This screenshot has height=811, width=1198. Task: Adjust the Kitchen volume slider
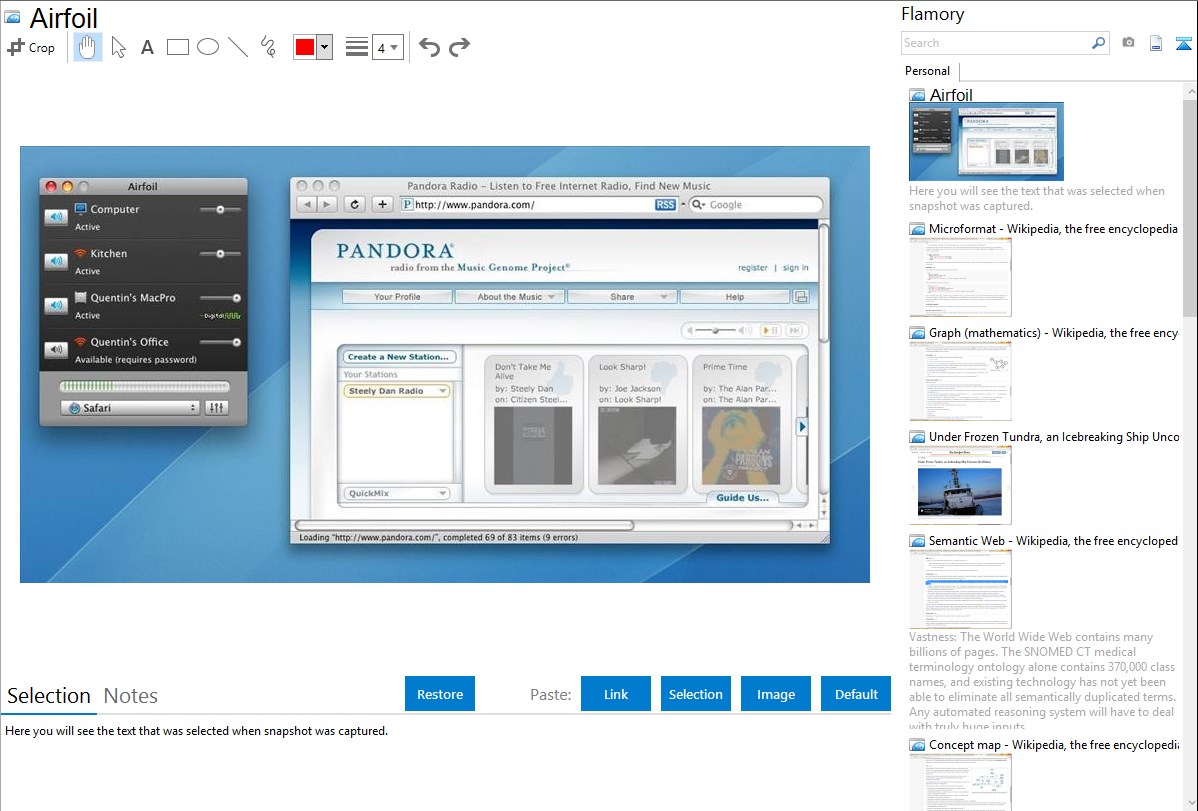220,254
